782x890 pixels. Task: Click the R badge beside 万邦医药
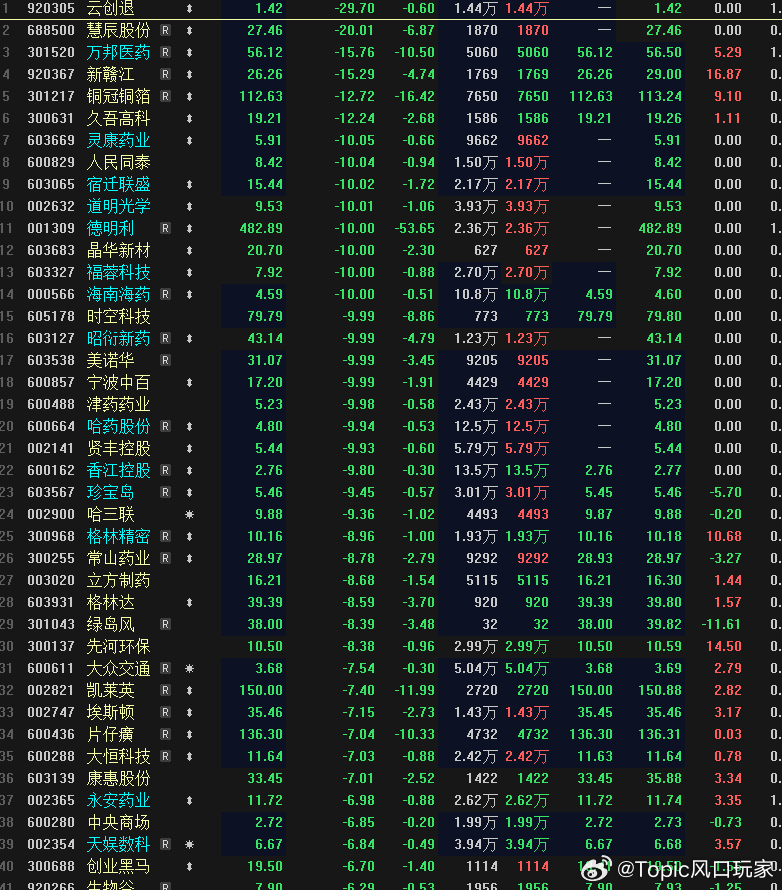click(x=166, y=53)
